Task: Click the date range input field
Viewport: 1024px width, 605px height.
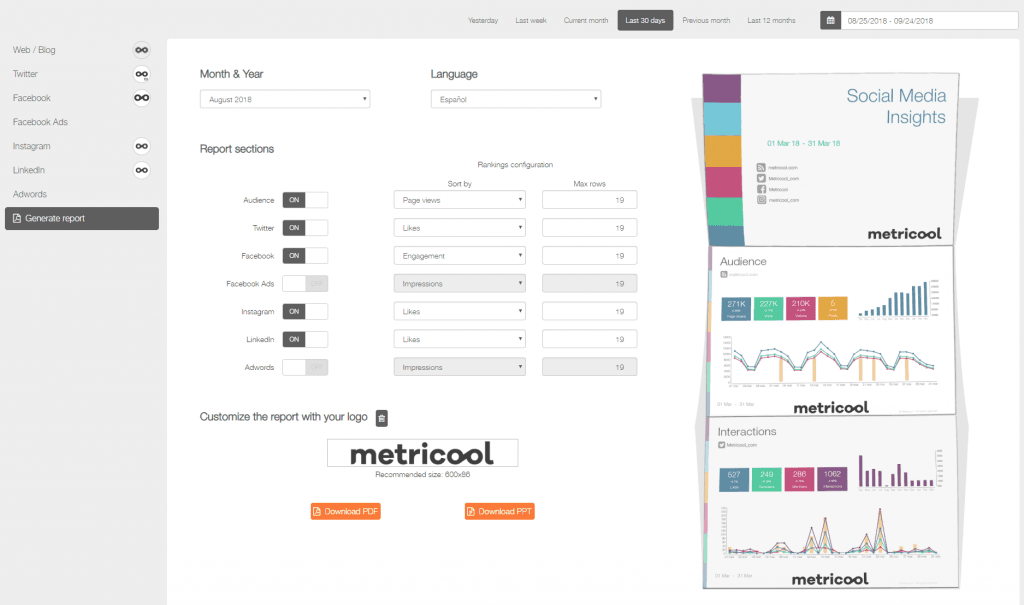Action: pos(929,20)
